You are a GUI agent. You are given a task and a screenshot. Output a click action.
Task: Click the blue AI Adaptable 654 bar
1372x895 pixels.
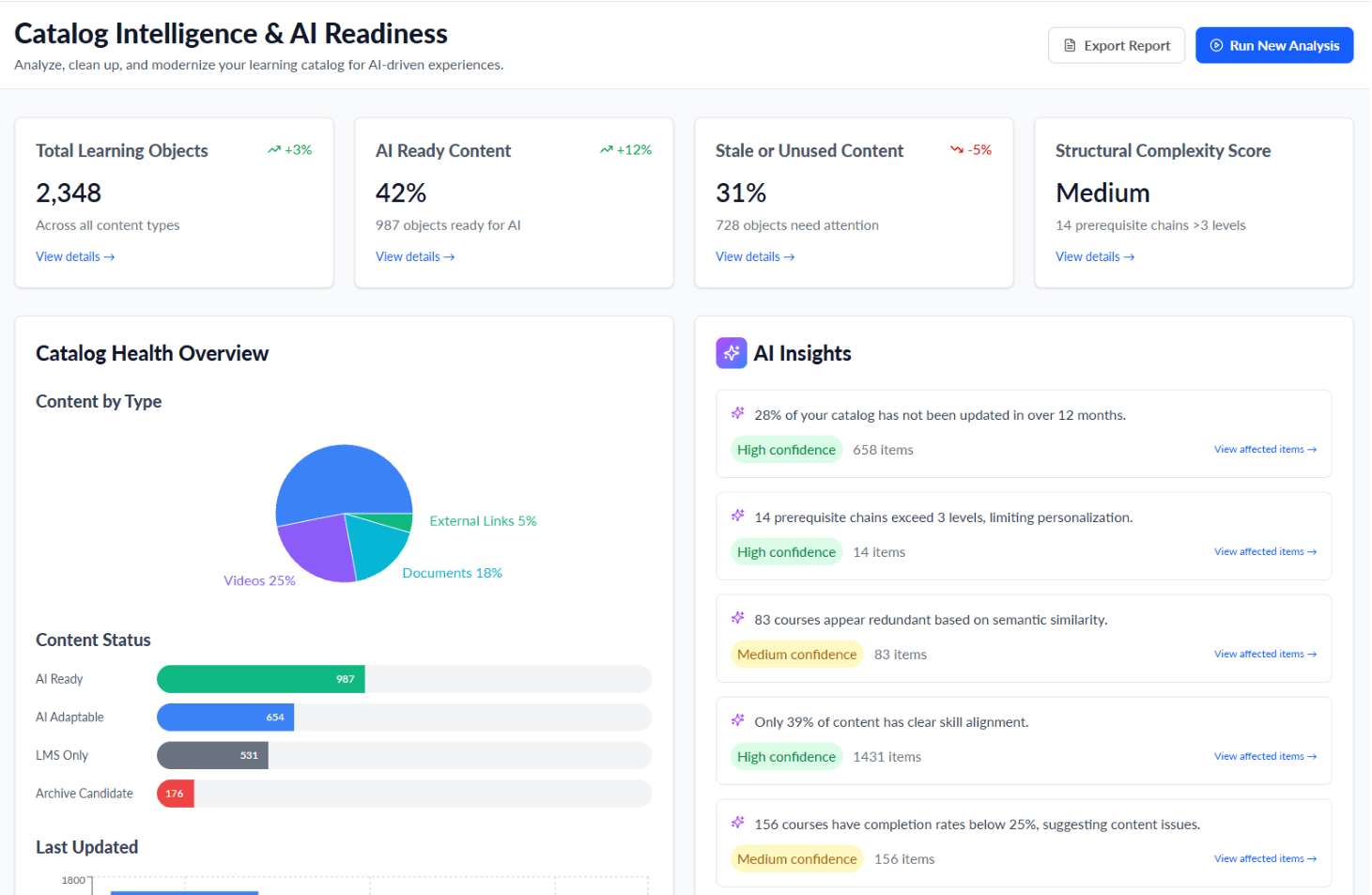pos(225,718)
